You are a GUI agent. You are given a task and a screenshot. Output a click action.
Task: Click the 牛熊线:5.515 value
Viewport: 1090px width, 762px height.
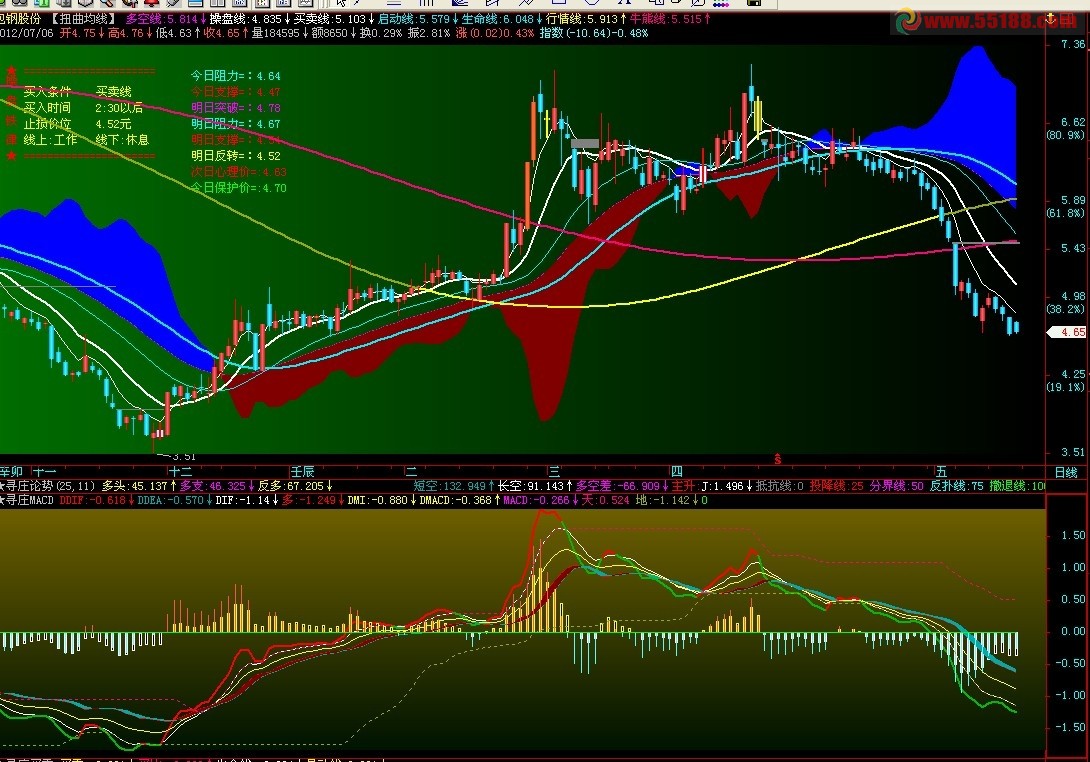[666, 19]
